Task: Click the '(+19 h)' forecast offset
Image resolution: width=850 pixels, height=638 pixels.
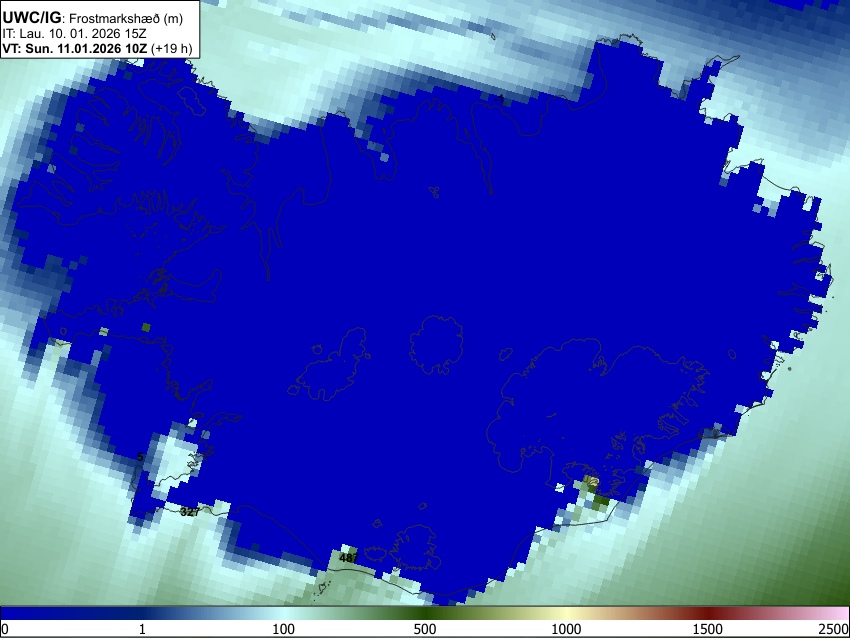Action: tap(171, 48)
